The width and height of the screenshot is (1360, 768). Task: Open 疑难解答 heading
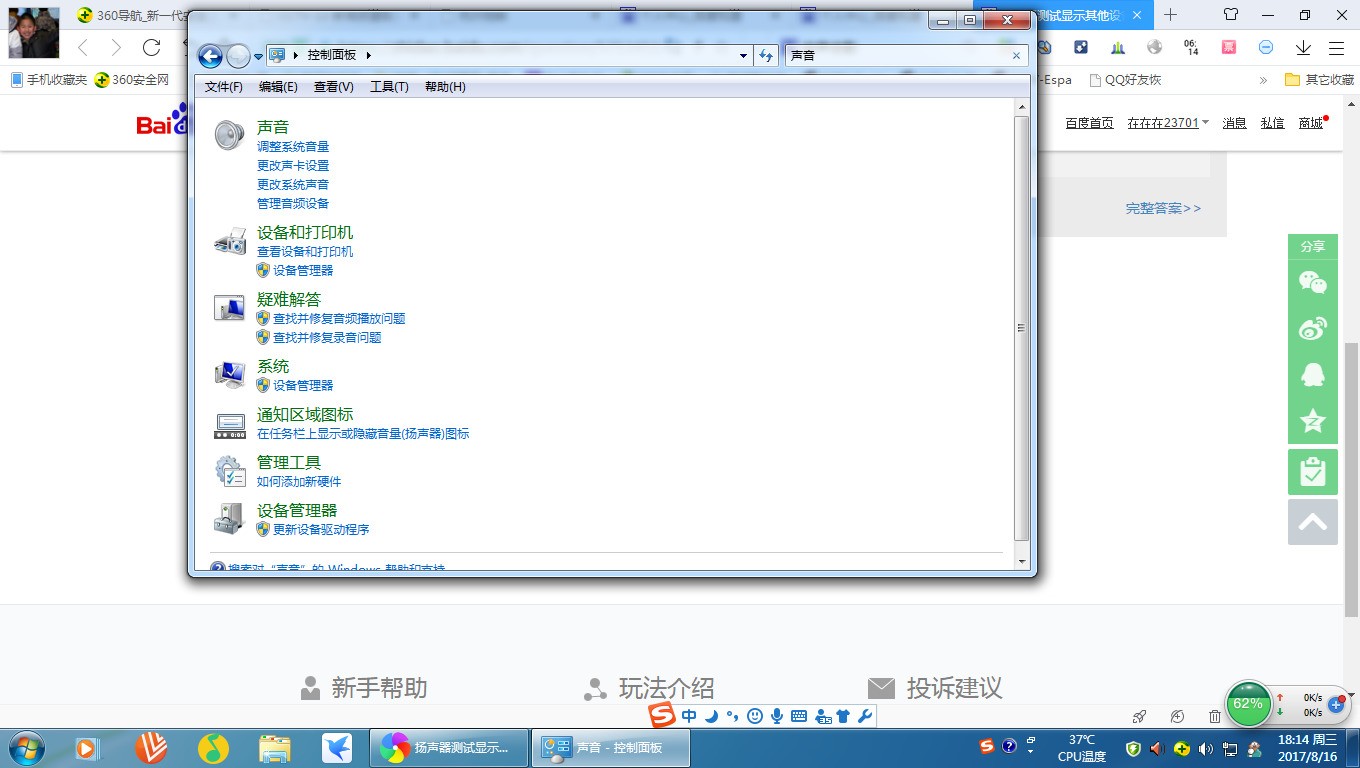tap(289, 300)
